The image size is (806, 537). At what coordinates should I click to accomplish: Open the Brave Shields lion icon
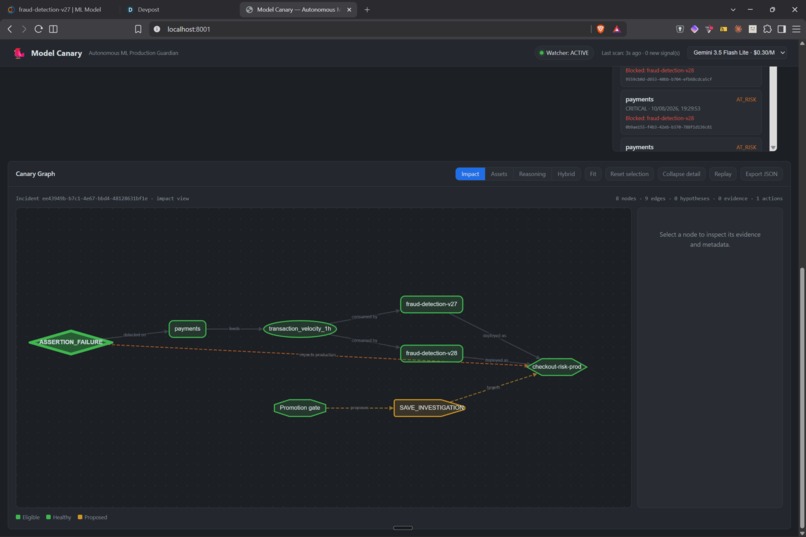(x=600, y=29)
